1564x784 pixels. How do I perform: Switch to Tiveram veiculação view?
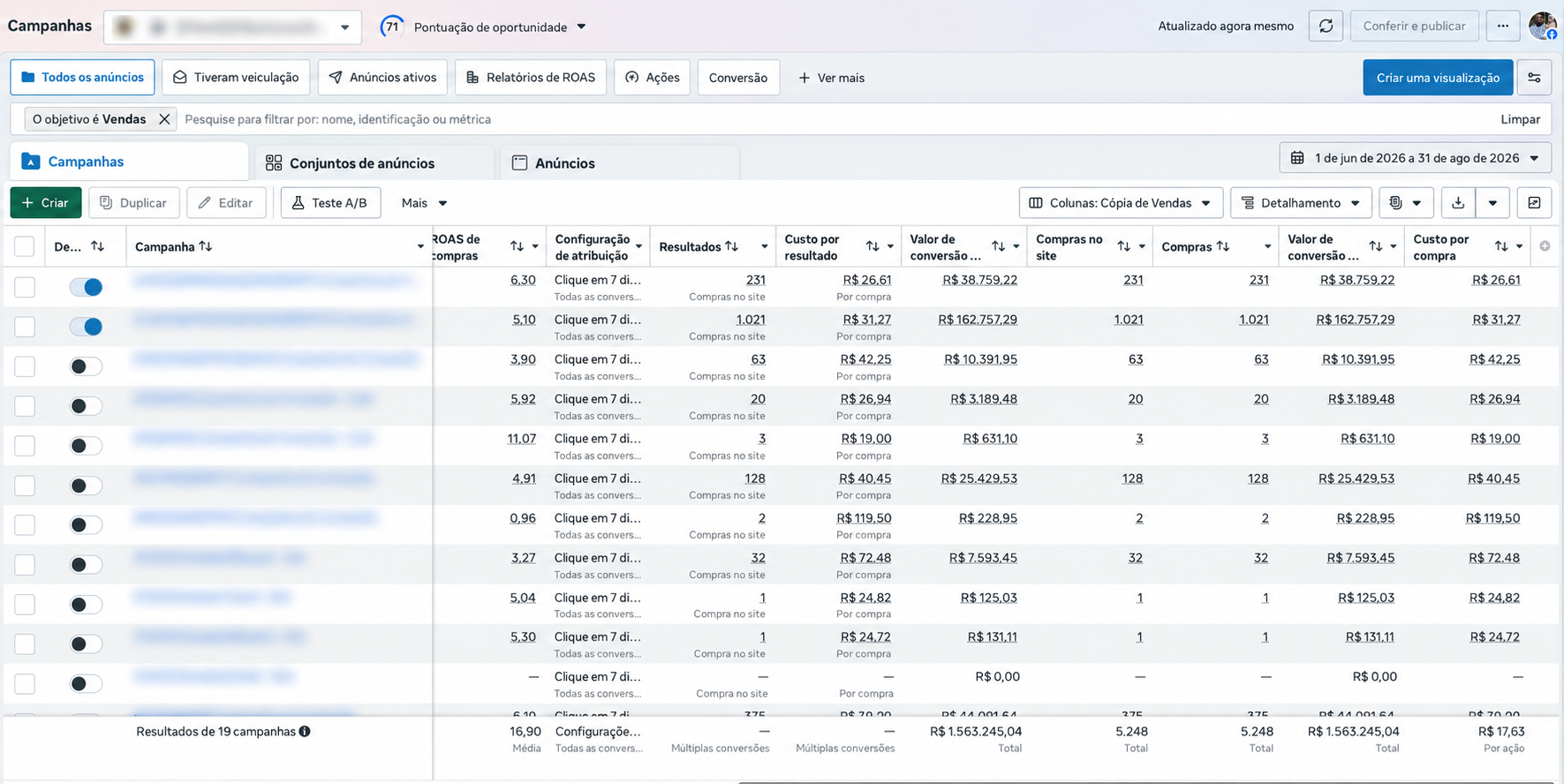click(236, 78)
